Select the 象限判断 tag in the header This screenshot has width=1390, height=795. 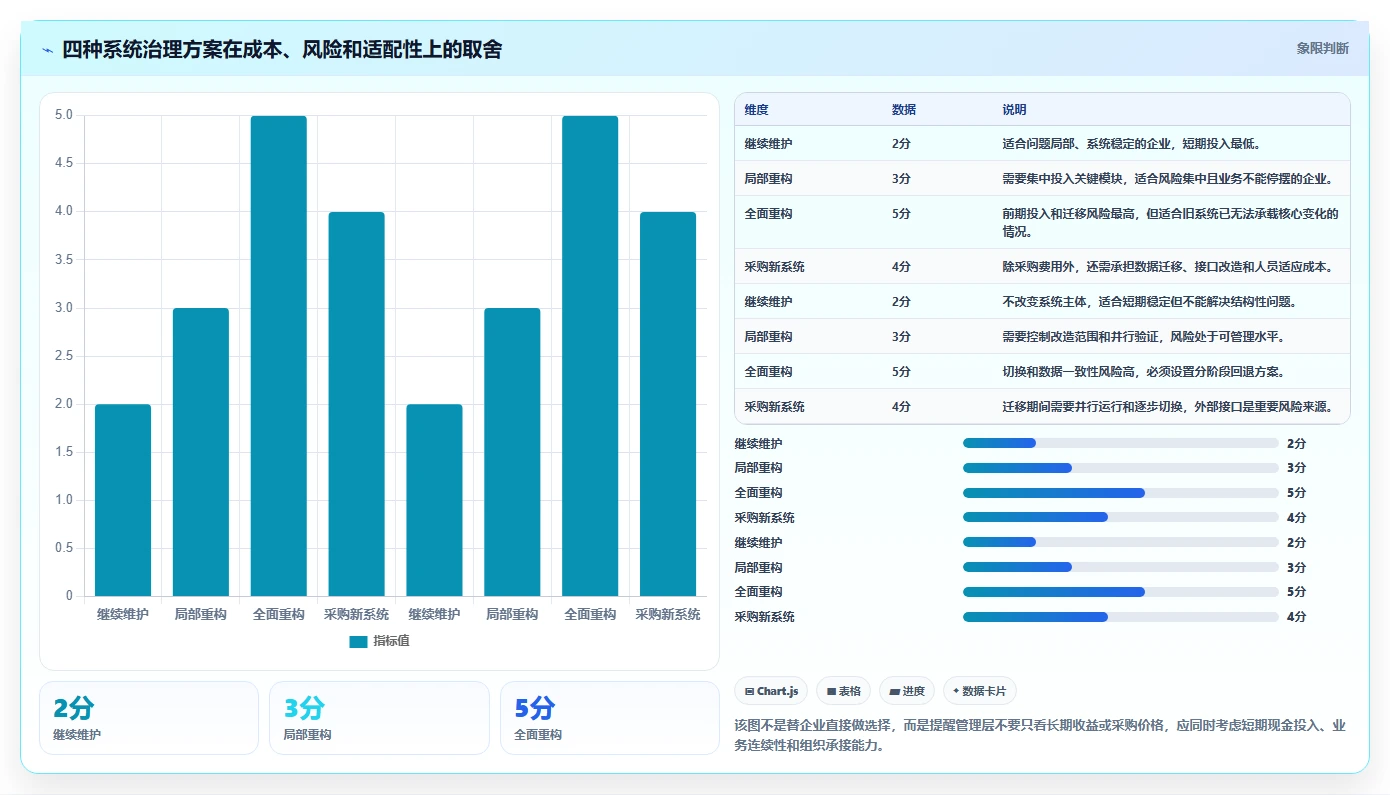point(1322,48)
